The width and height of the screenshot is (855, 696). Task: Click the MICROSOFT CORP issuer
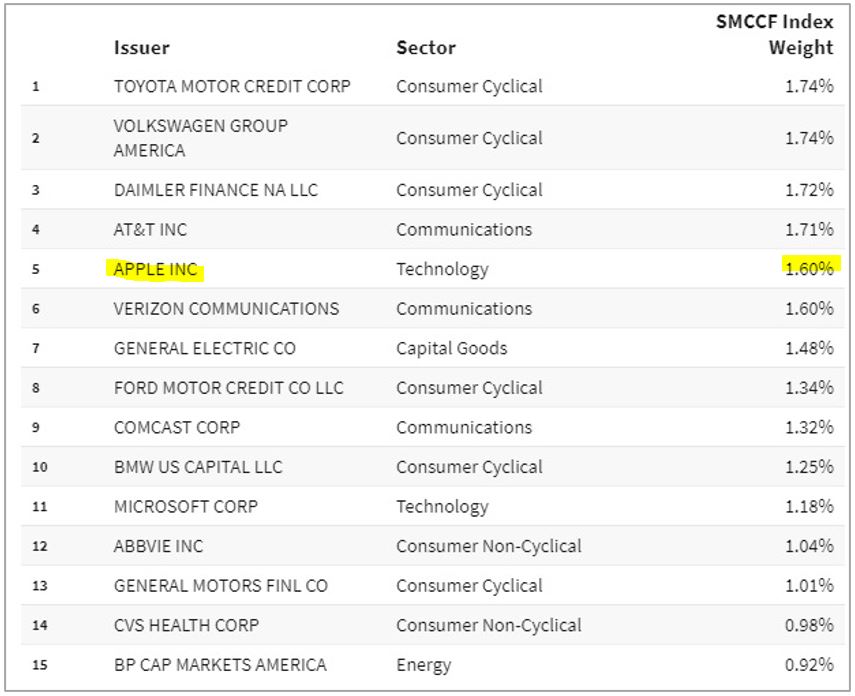[186, 506]
